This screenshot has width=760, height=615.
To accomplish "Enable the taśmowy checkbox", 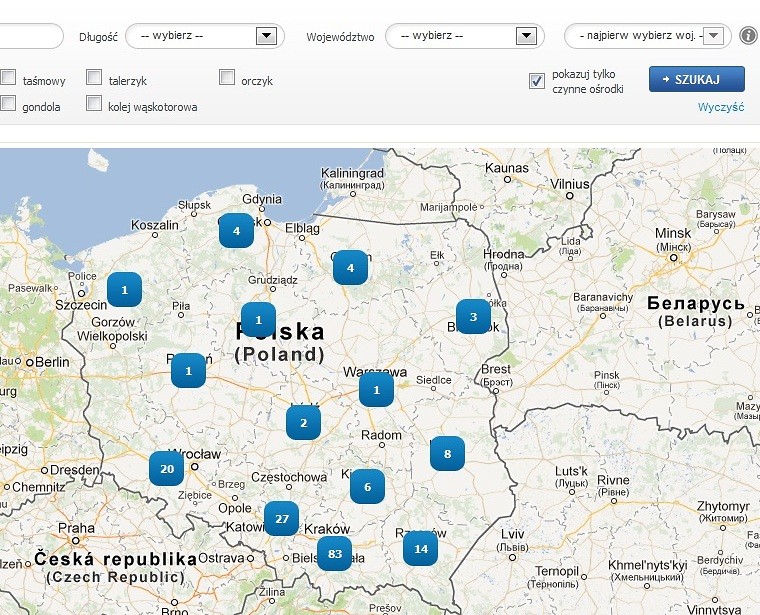I will click(8, 78).
